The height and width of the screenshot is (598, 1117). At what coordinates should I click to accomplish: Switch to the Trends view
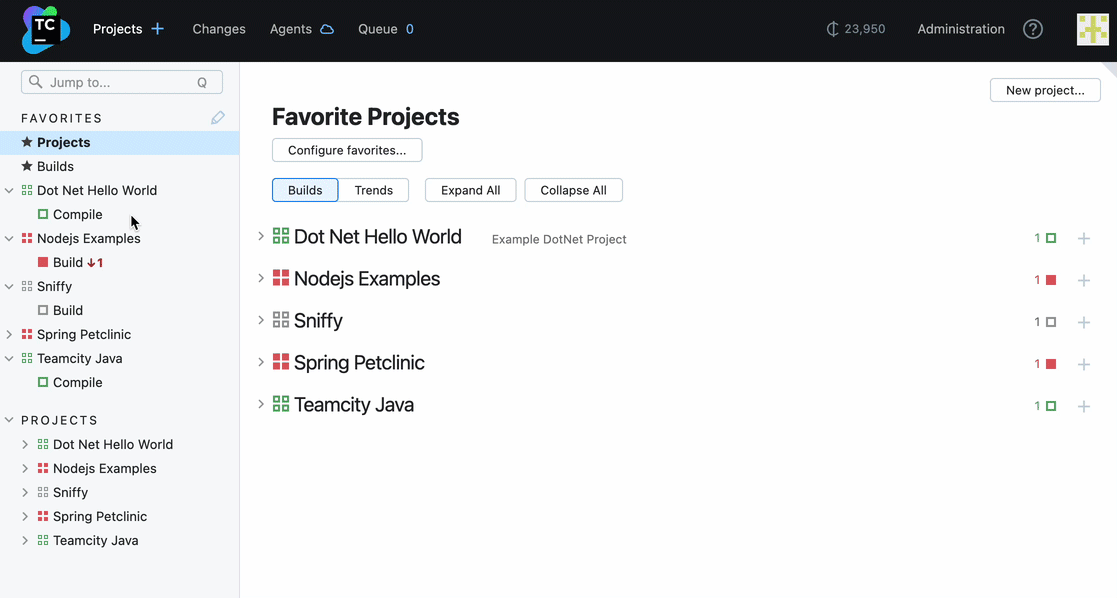click(374, 190)
